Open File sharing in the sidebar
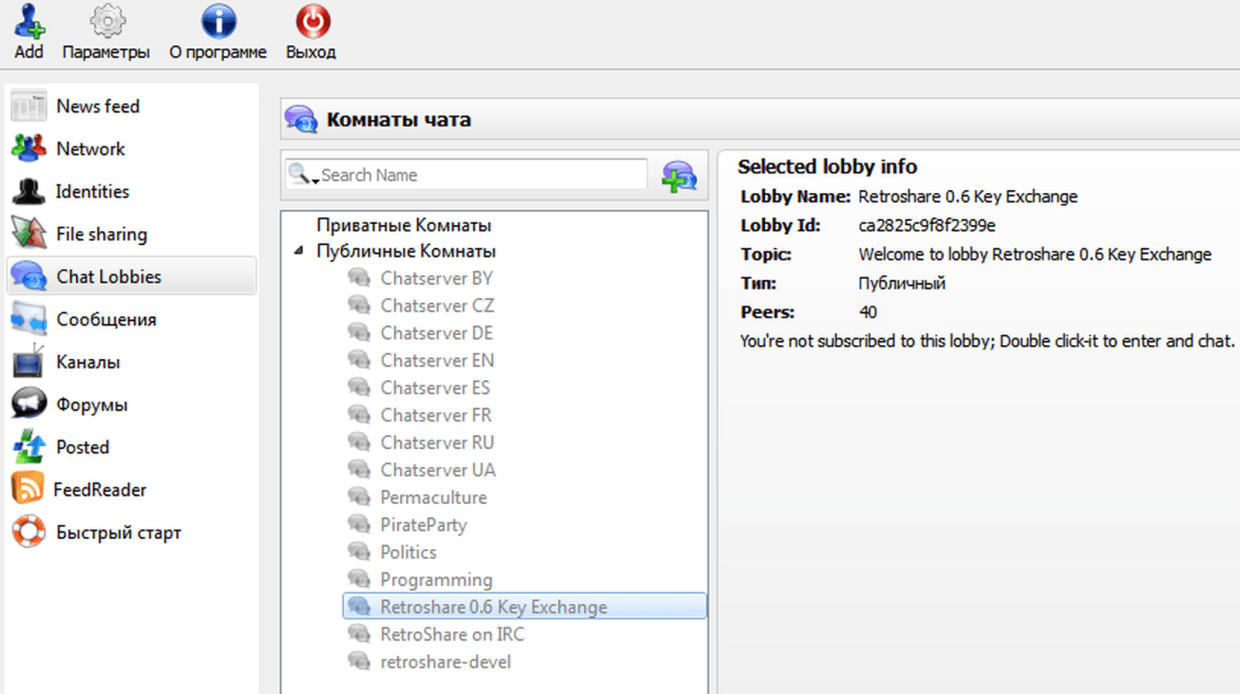1240x694 pixels. click(x=101, y=234)
